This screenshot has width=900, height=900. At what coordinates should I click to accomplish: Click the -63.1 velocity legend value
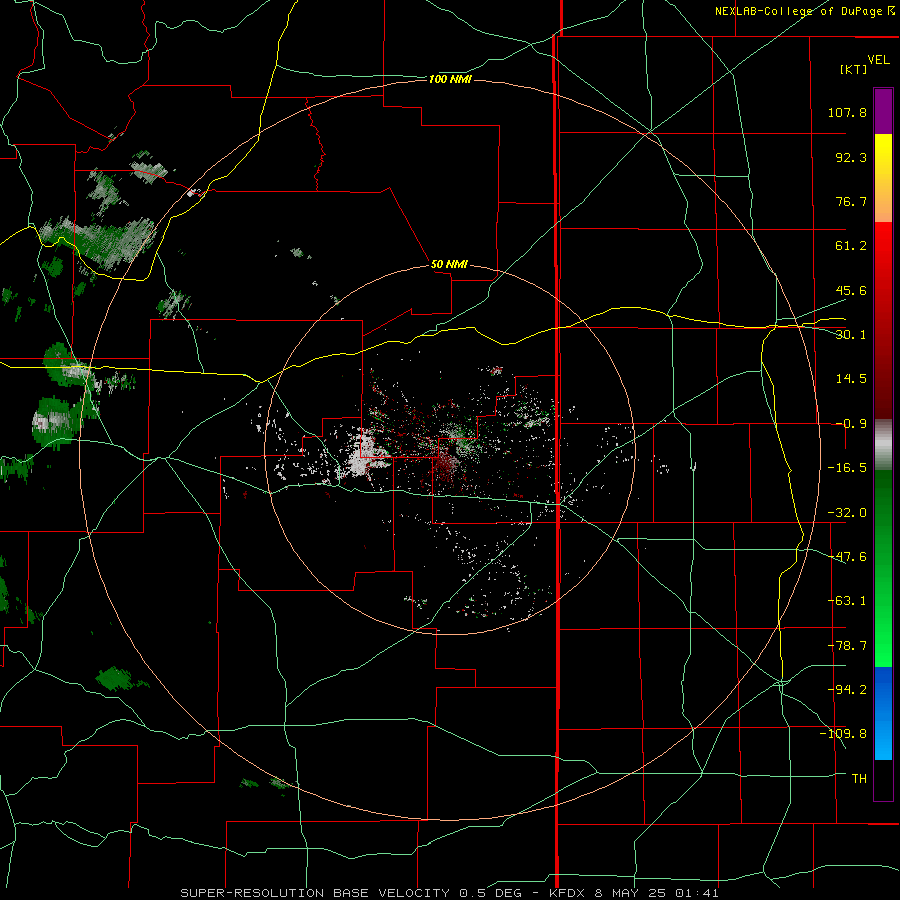(847, 601)
